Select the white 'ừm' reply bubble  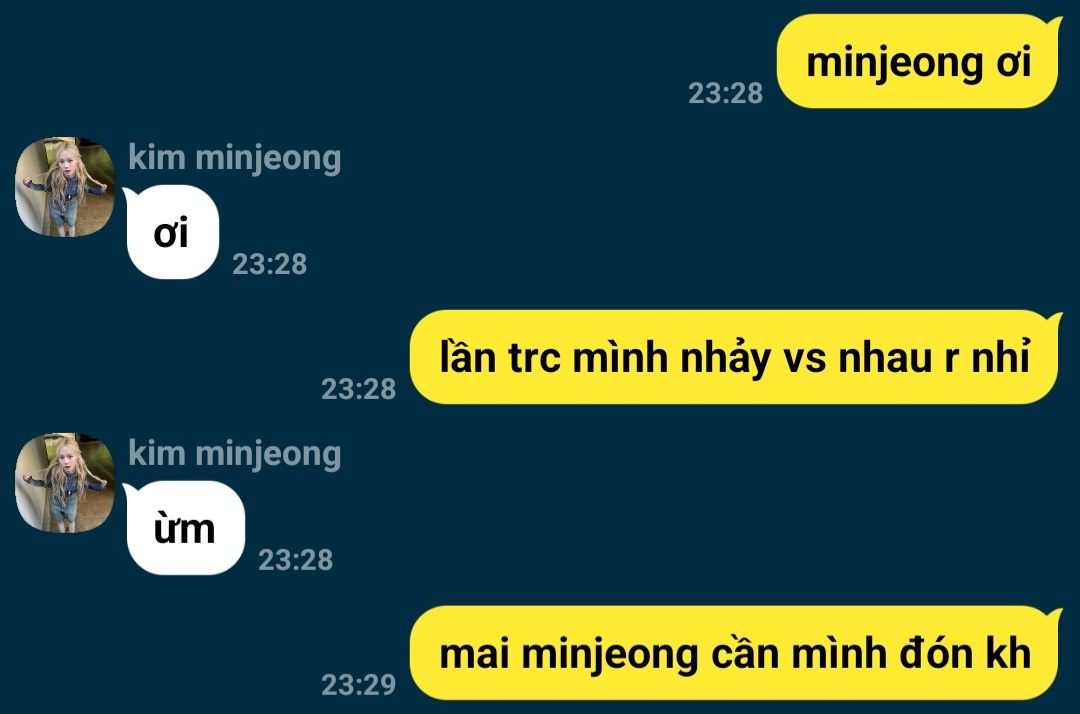[184, 528]
